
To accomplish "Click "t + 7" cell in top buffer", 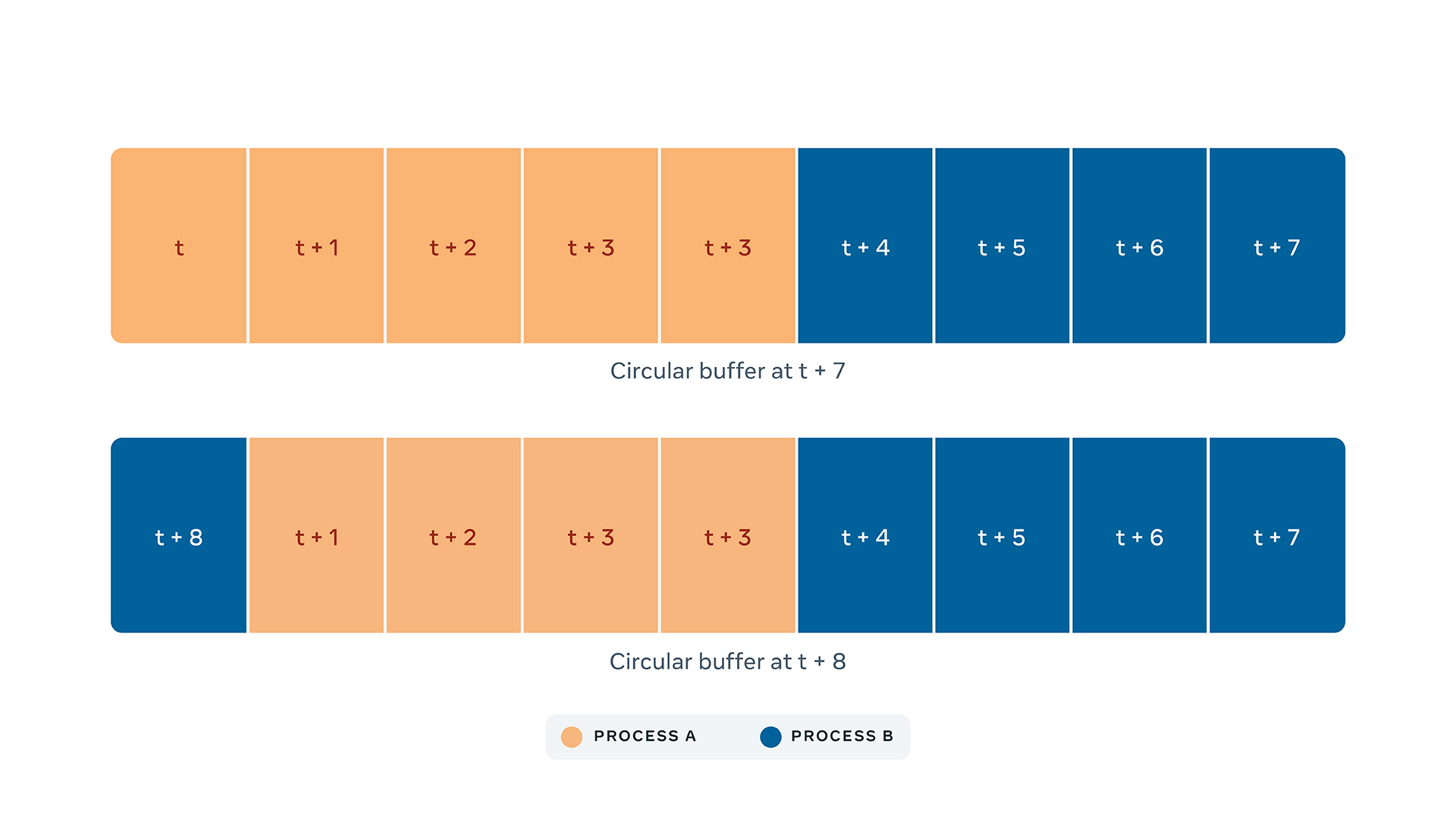I will (1277, 246).
